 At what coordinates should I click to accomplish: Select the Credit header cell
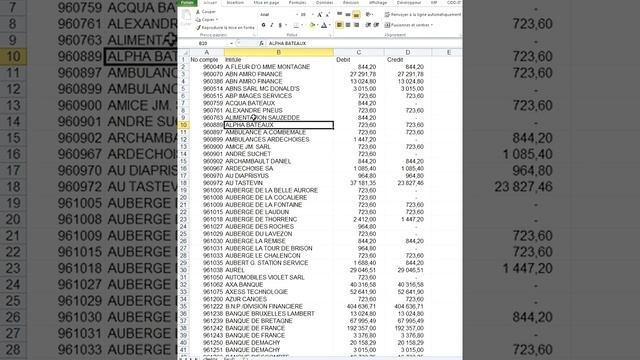[x=408, y=60]
